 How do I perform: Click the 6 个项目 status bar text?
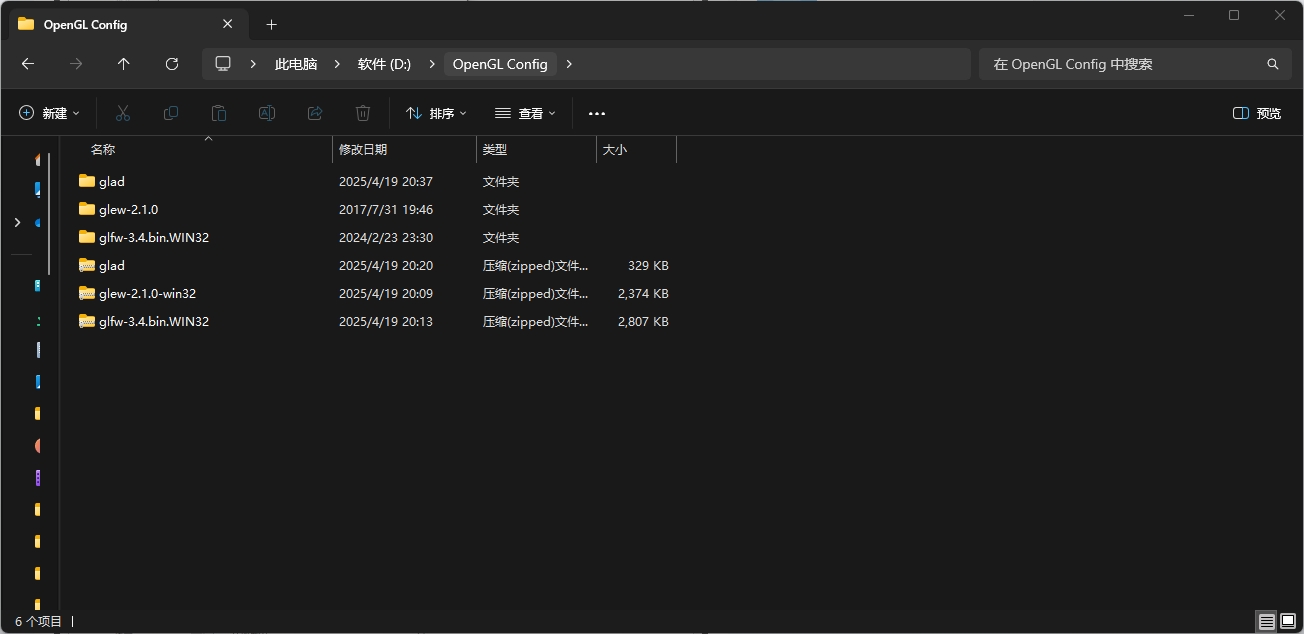(x=38, y=621)
